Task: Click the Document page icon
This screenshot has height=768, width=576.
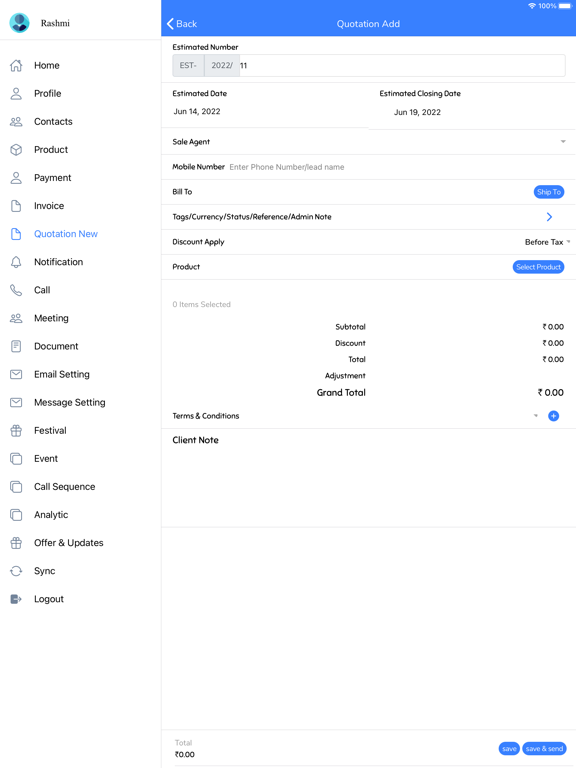Action: click(x=16, y=346)
